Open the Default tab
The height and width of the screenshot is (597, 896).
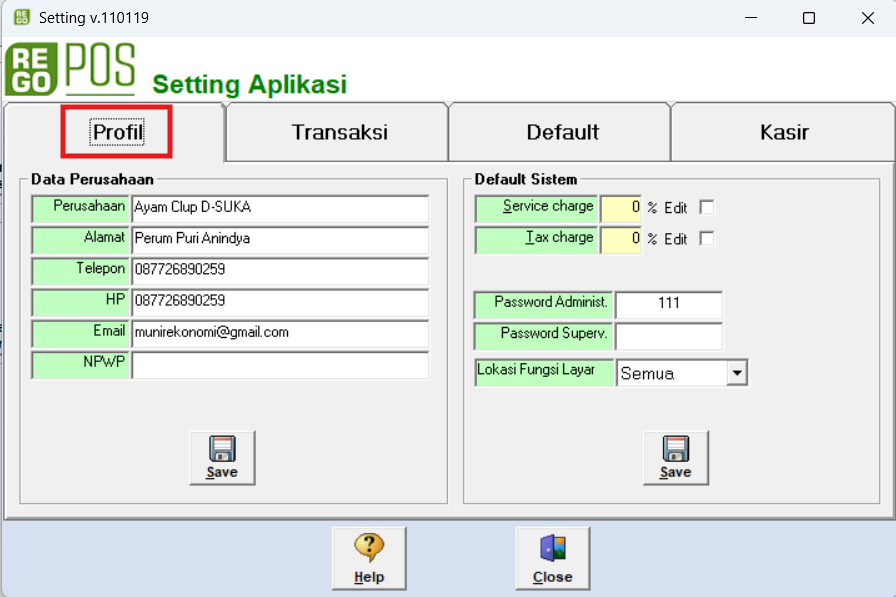(562, 132)
